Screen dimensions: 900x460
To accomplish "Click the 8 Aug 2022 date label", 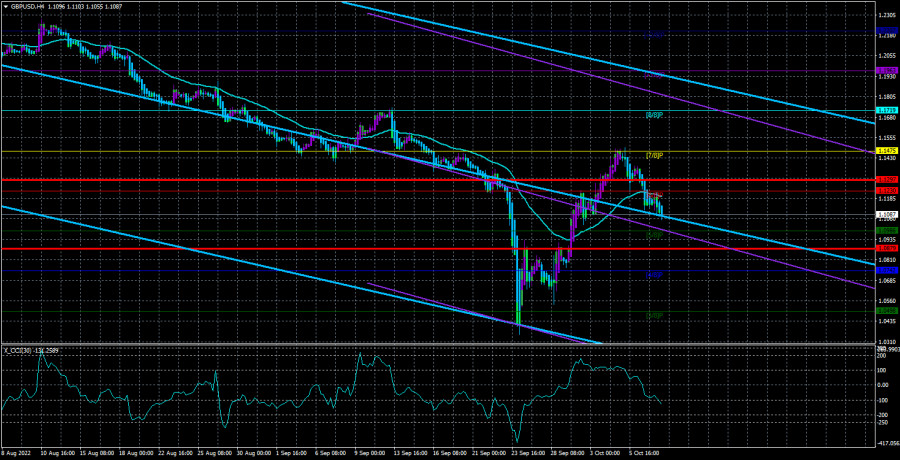I will coord(15,453).
